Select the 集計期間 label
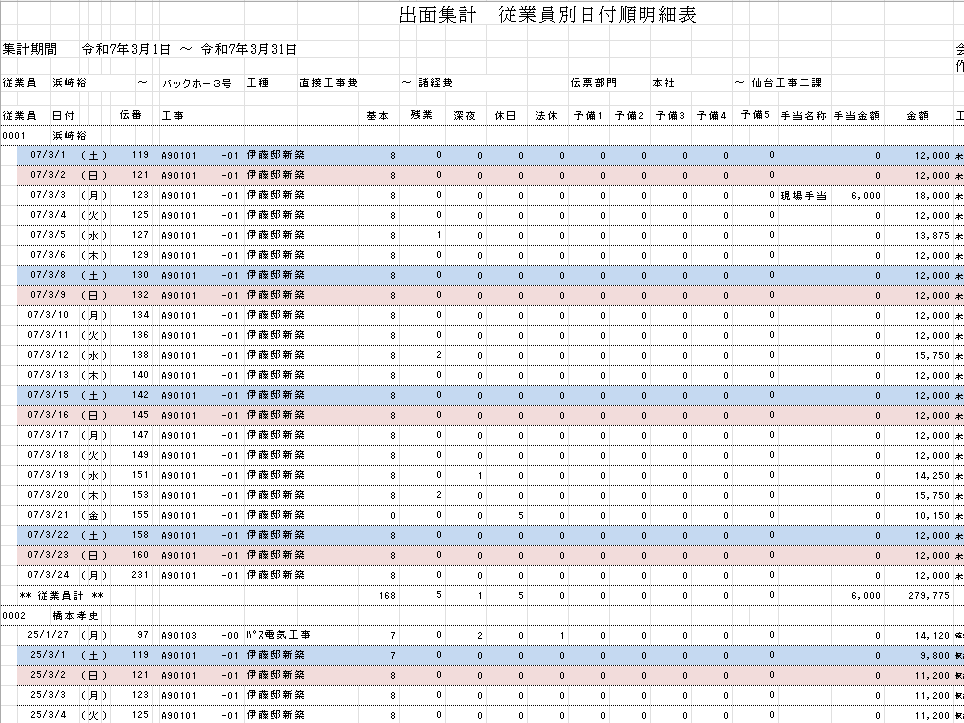The height and width of the screenshot is (723, 964). click(x=30, y=50)
